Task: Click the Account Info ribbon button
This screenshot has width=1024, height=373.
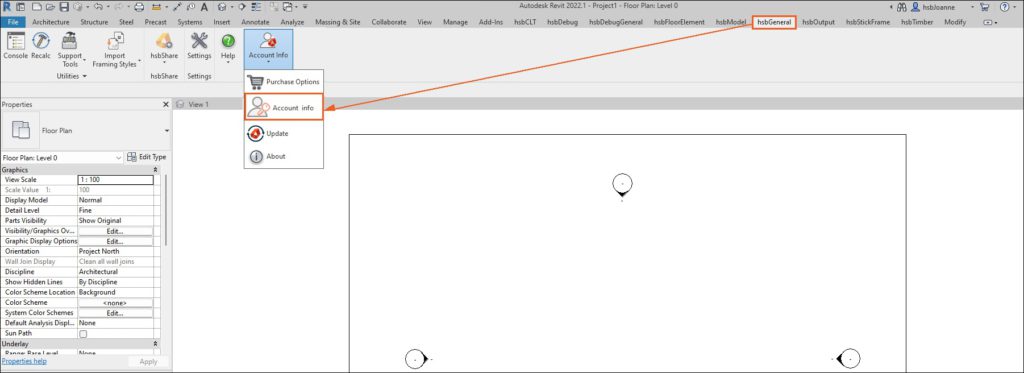Action: 268,48
